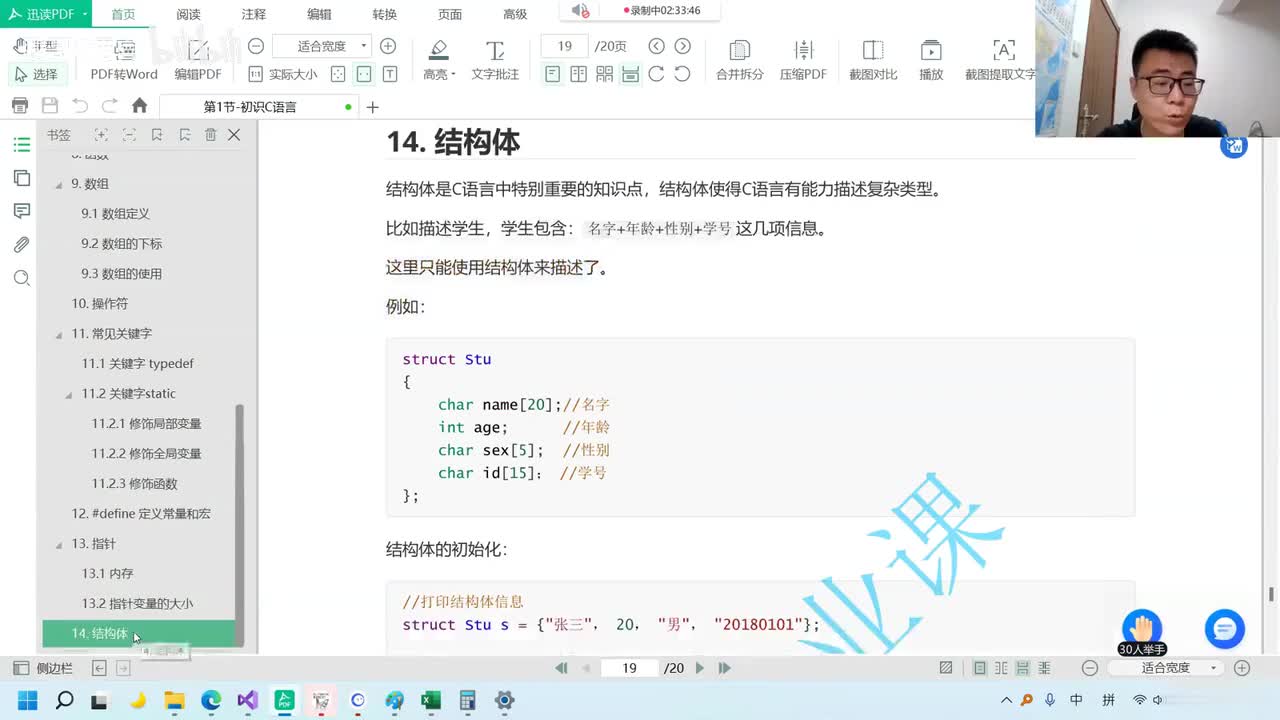Toggle fit-page mode icon in toolbar

[x=338, y=74]
